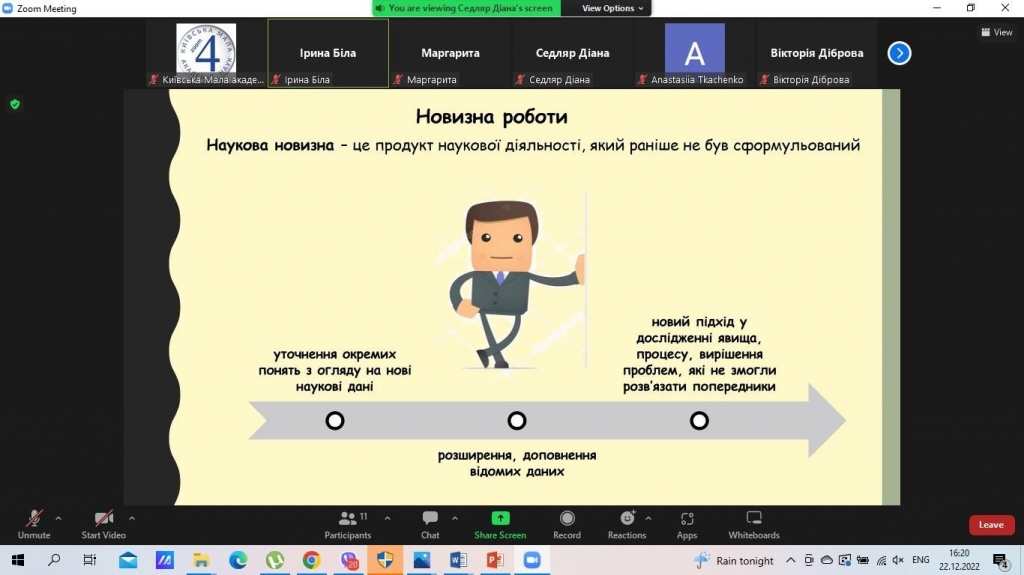Open the View Options dropdown
Screen dimensions: 1024x575
click(612, 8)
